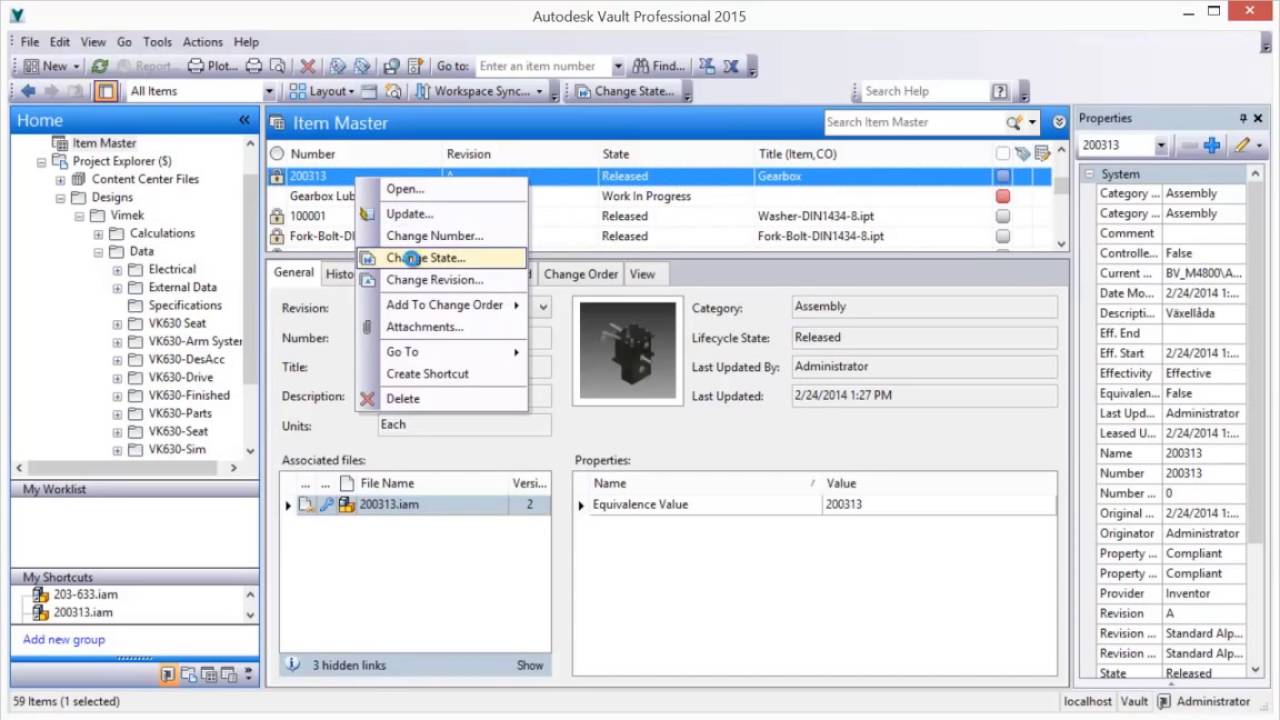
Task: Click the Enter an item number field
Action: coord(541,66)
